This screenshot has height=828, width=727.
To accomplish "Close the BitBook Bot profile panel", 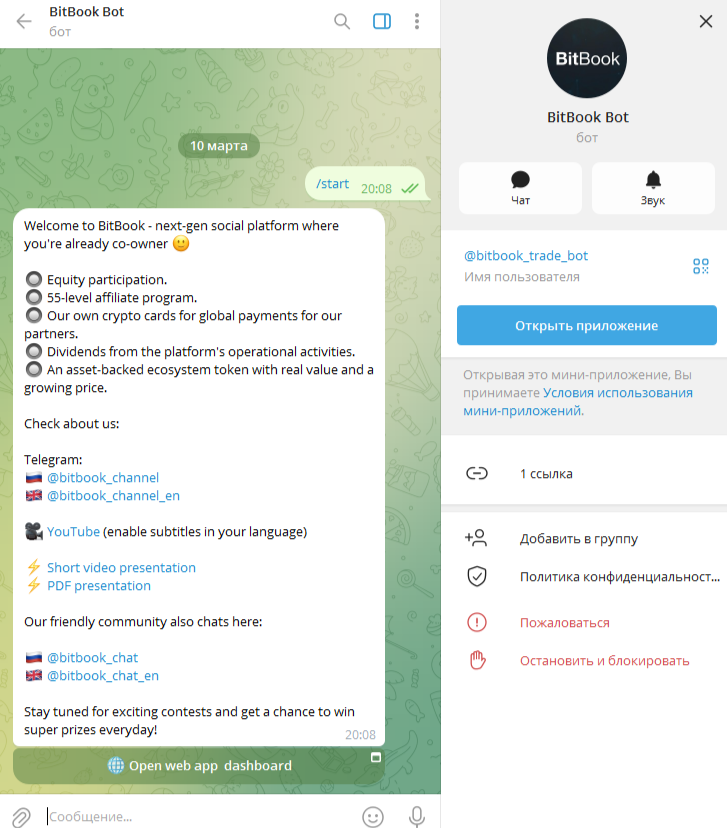I will (706, 22).
